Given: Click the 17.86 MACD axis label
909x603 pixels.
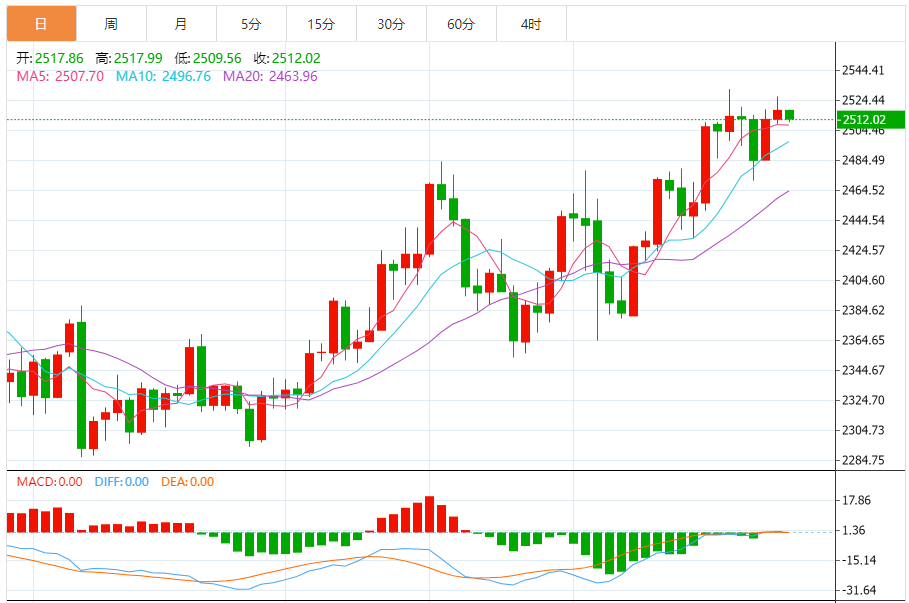Looking at the screenshot, I should [x=856, y=500].
